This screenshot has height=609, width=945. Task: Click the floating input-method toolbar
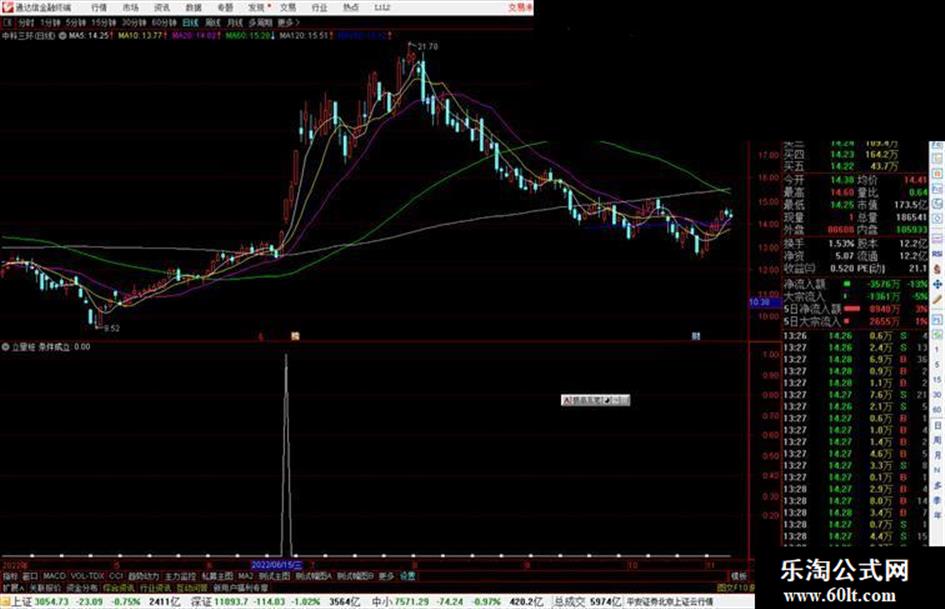[595, 400]
